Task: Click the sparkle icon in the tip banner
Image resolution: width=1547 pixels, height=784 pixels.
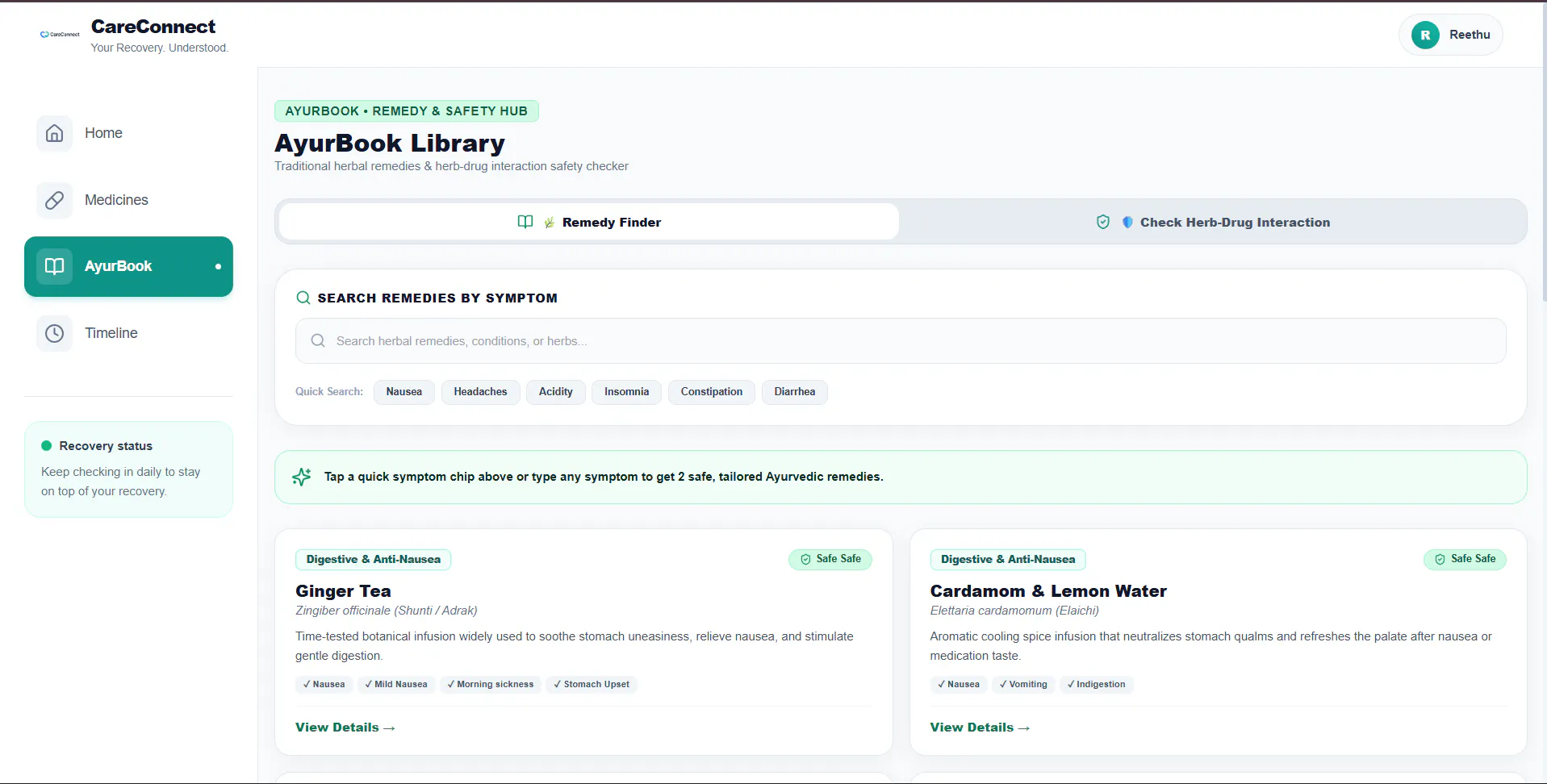Action: 302,477
